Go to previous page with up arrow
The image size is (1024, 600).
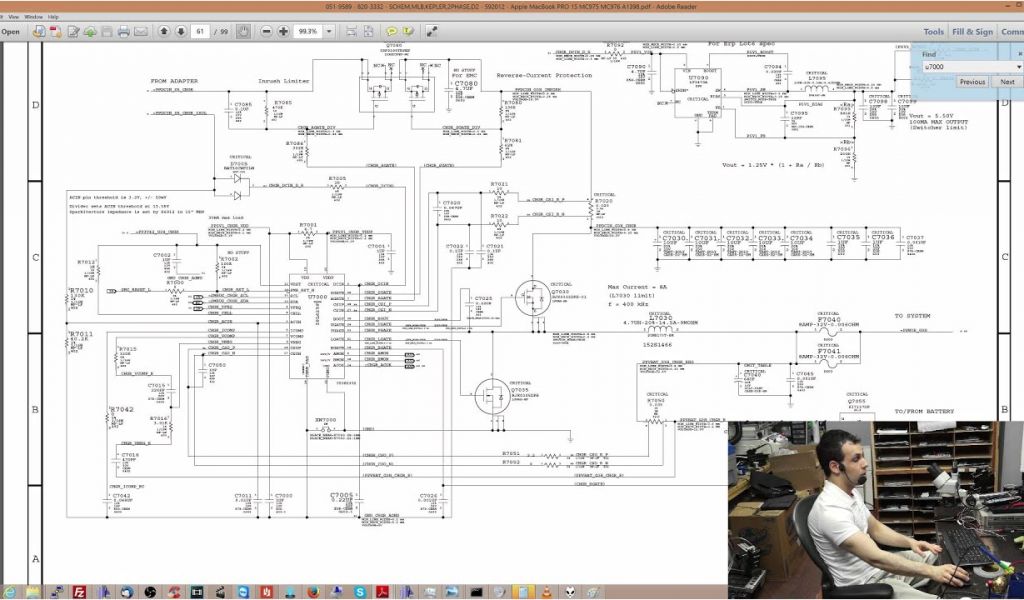[x=164, y=31]
